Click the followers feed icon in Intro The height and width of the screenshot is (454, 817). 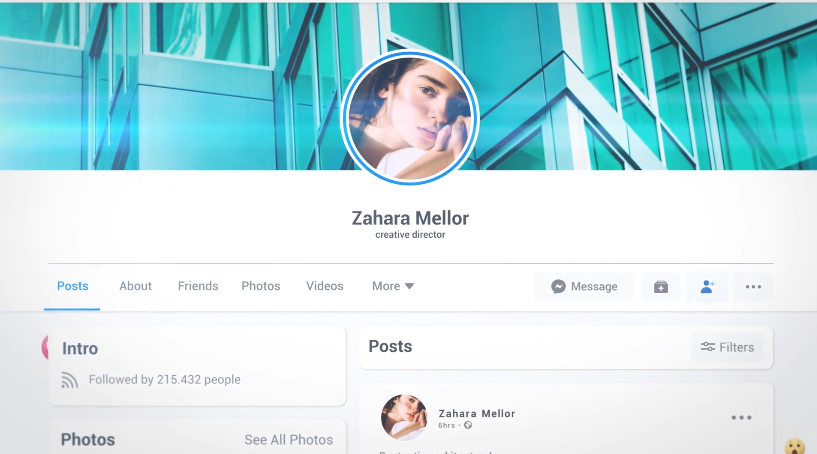(69, 380)
